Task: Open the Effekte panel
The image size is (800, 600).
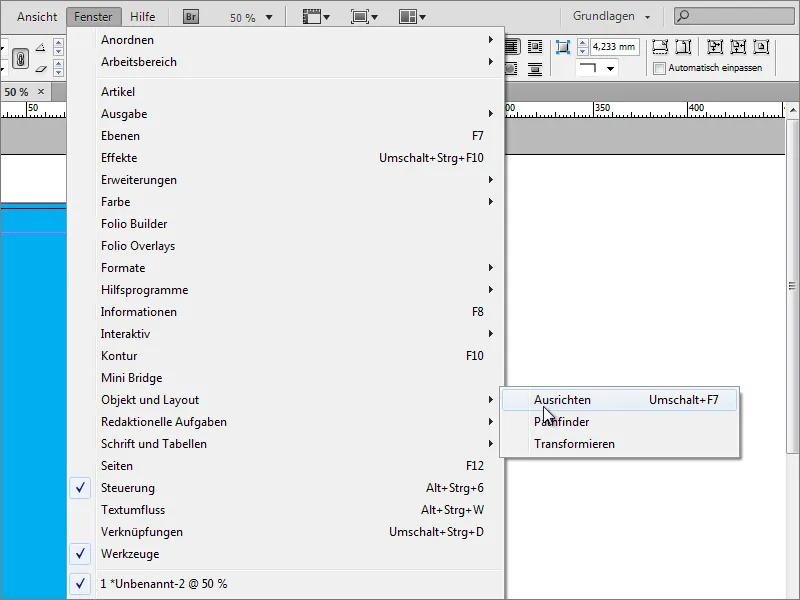Action: (x=287, y=158)
